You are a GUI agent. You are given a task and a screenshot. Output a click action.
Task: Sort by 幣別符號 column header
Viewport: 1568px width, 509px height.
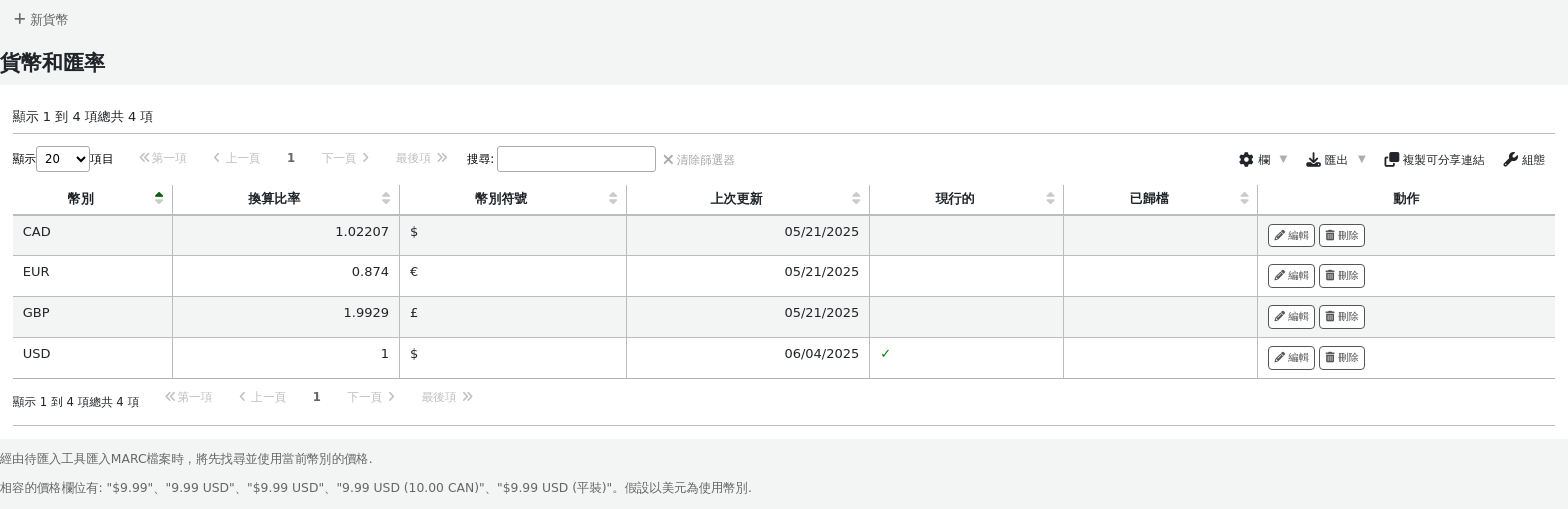[x=513, y=199]
